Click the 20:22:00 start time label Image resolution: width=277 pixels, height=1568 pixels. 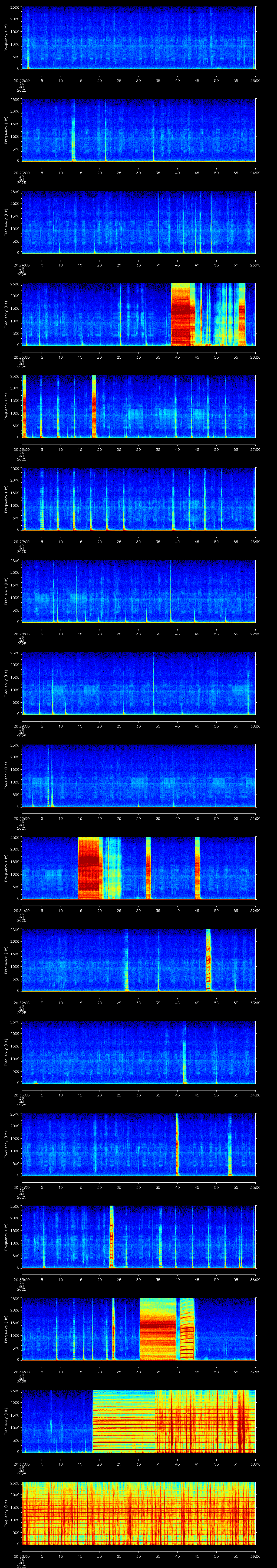coord(21,80)
